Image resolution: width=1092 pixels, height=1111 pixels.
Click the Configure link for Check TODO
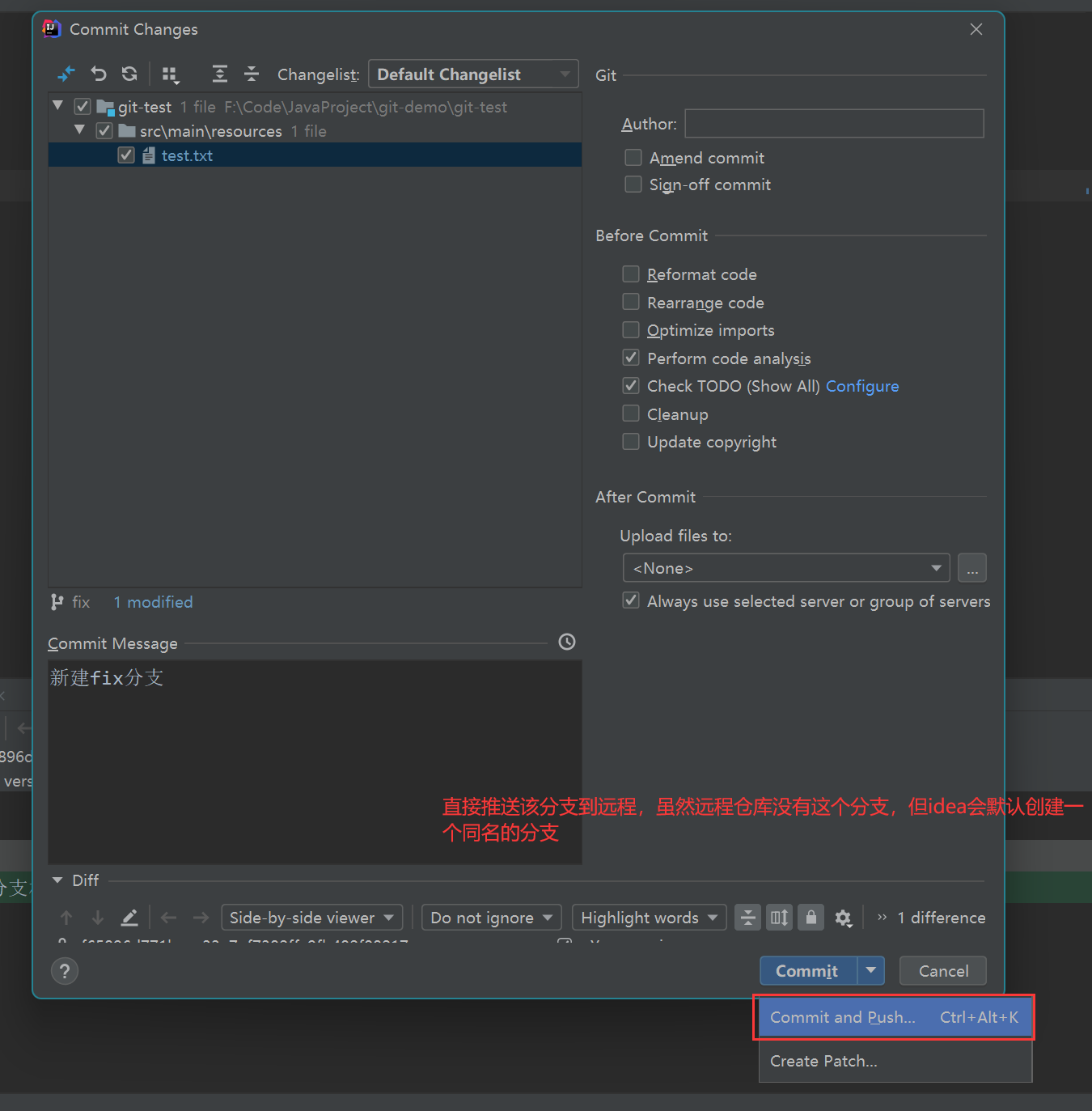pyautogui.click(x=861, y=386)
